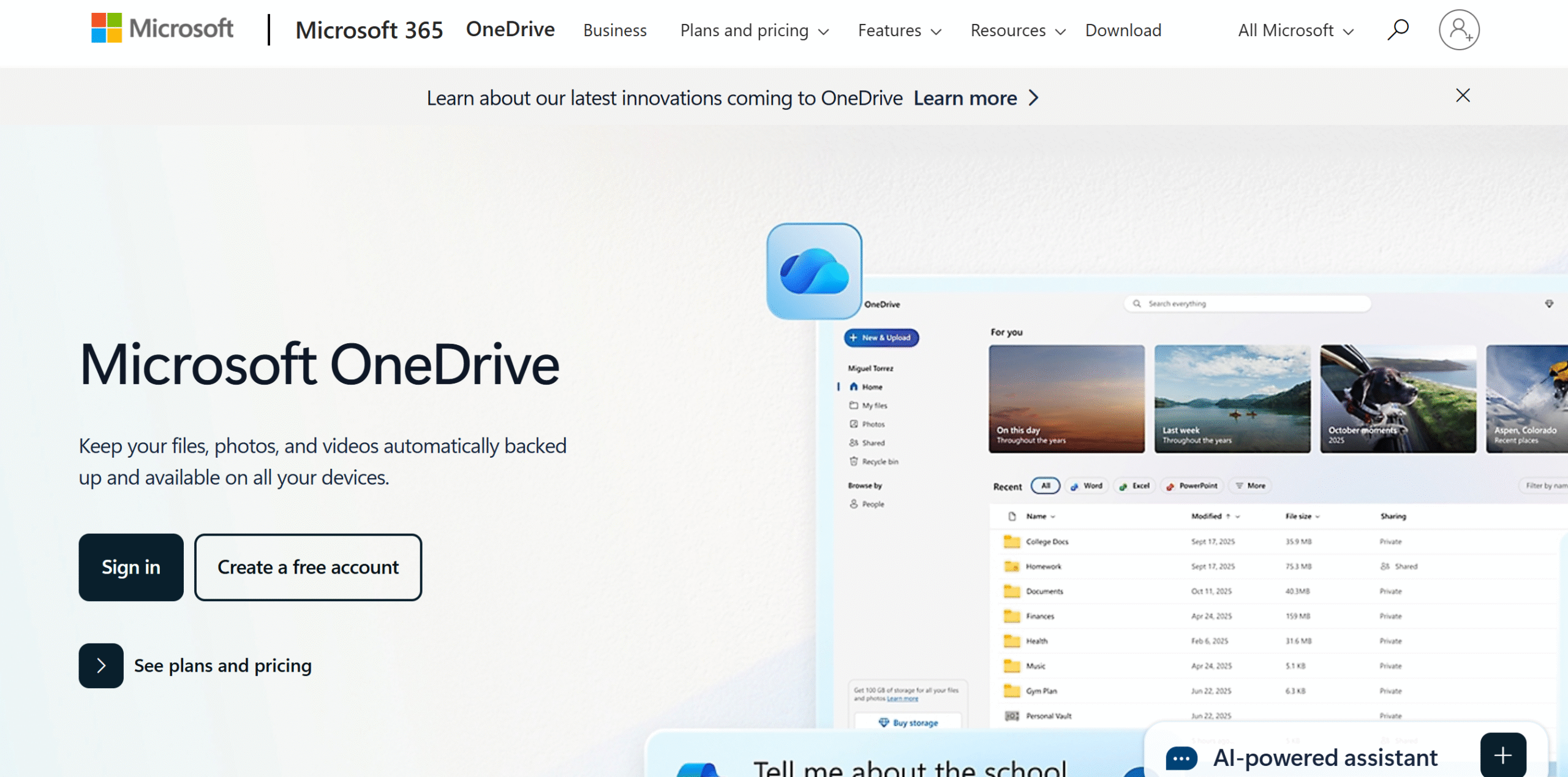Click the large OneDrive cloud app icon
Screen dimensions: 1568x777
click(x=814, y=271)
